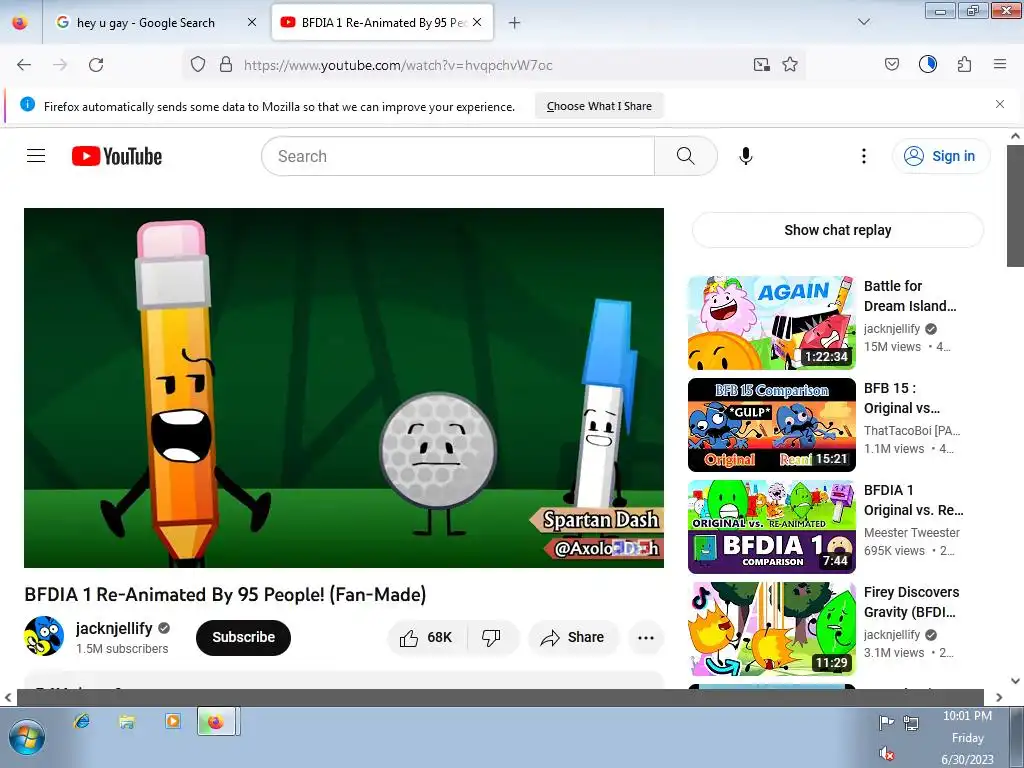Go back with browser back arrow
Image resolution: width=1024 pixels, height=768 pixels.
pyautogui.click(x=24, y=65)
